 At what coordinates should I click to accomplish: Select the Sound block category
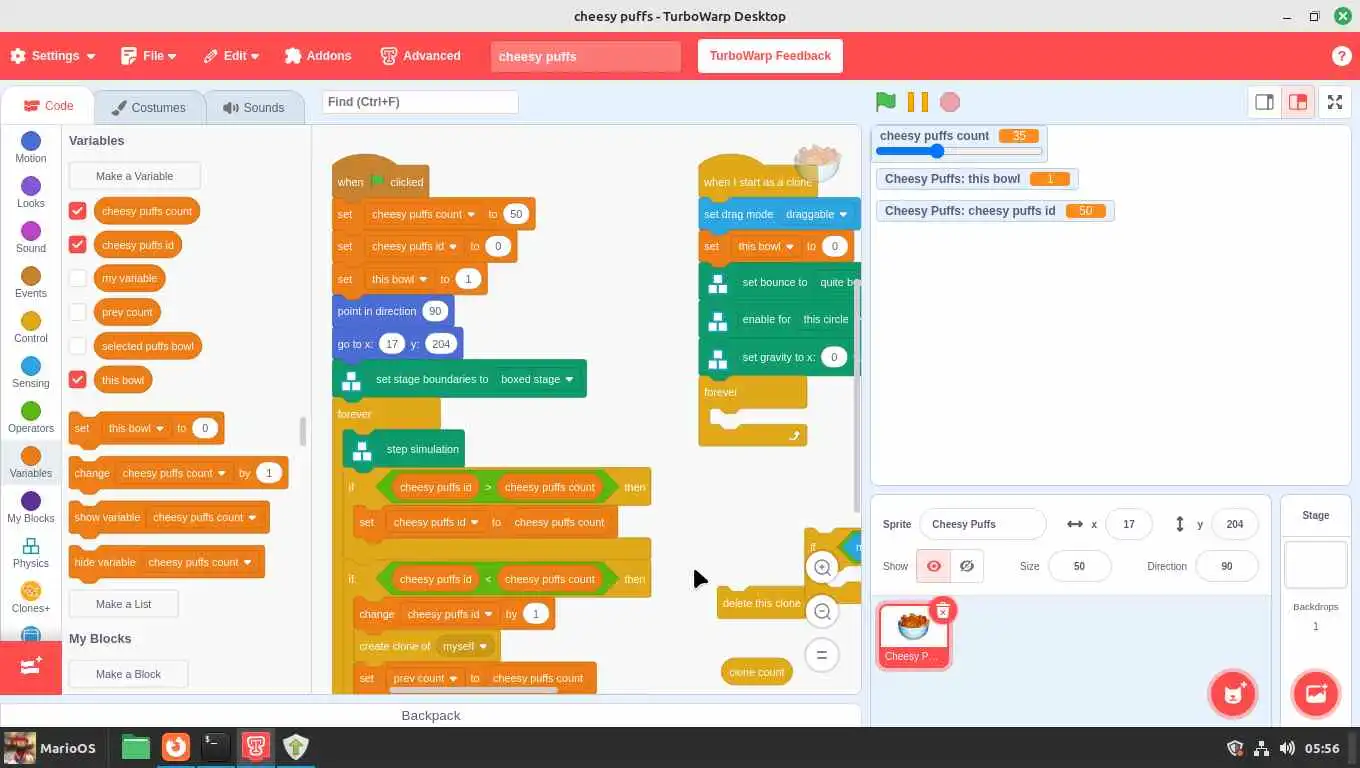31,237
